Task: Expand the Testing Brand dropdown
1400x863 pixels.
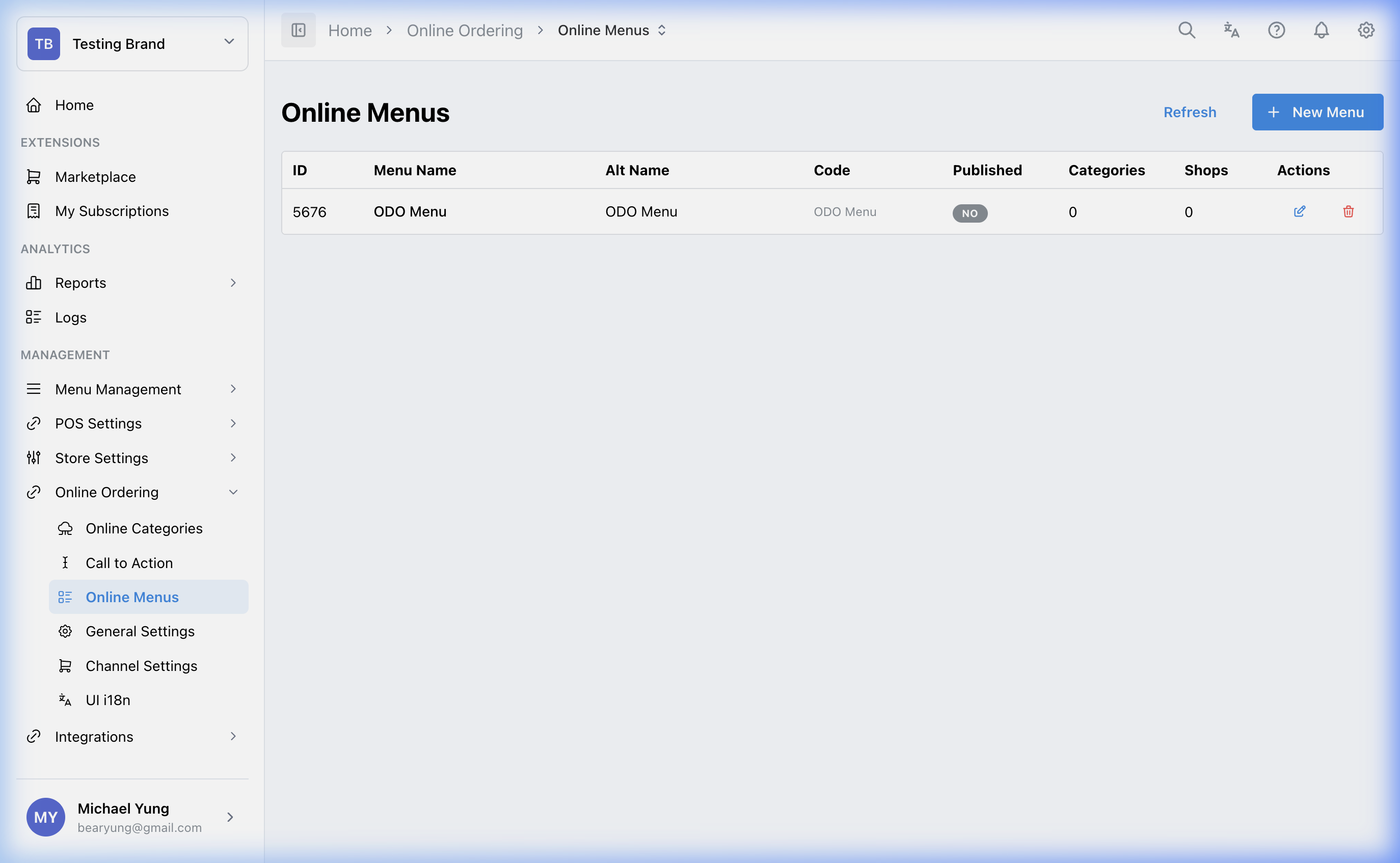Action: pos(229,41)
